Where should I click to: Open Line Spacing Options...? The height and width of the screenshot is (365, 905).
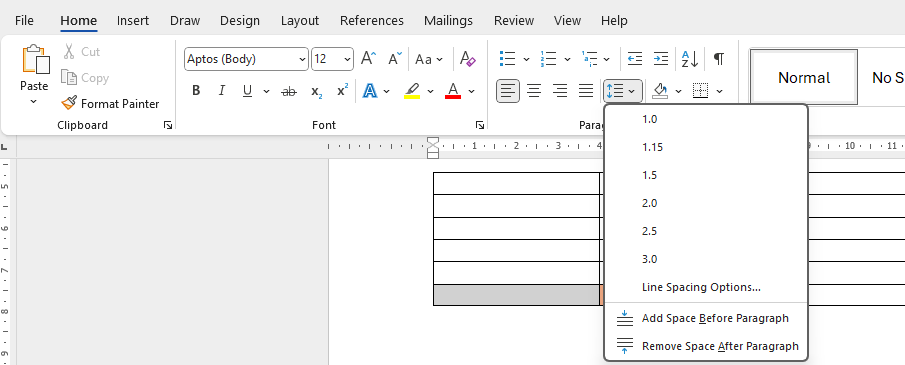point(705,287)
